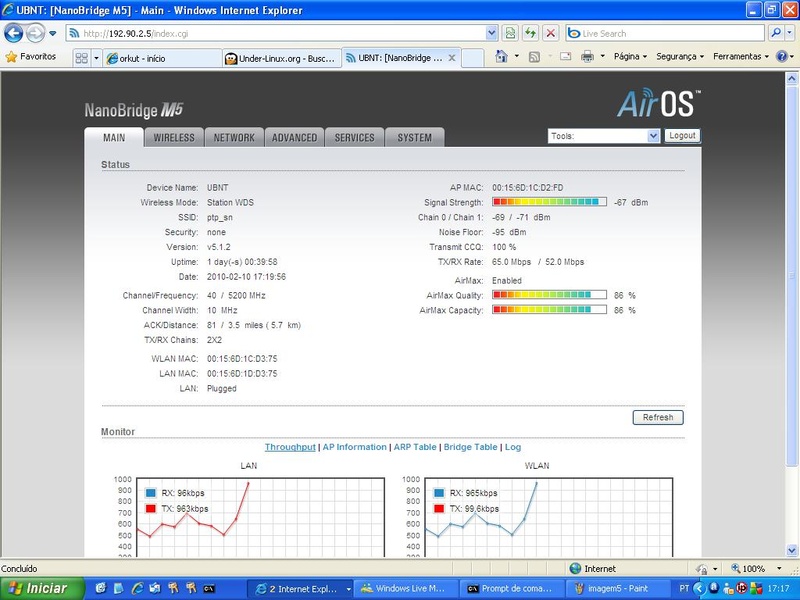This screenshot has height=600, width=800.
Task: Switch to imagem5 - Paint taskbar button
Action: (616, 589)
